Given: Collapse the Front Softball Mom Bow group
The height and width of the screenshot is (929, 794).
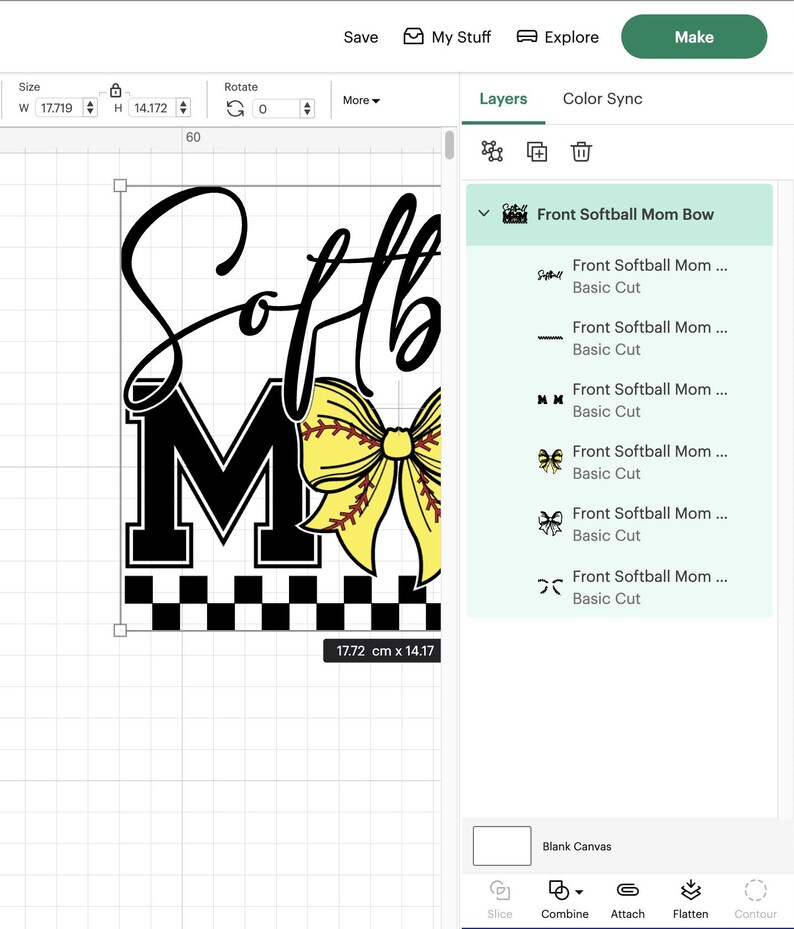Looking at the screenshot, I should coord(484,213).
